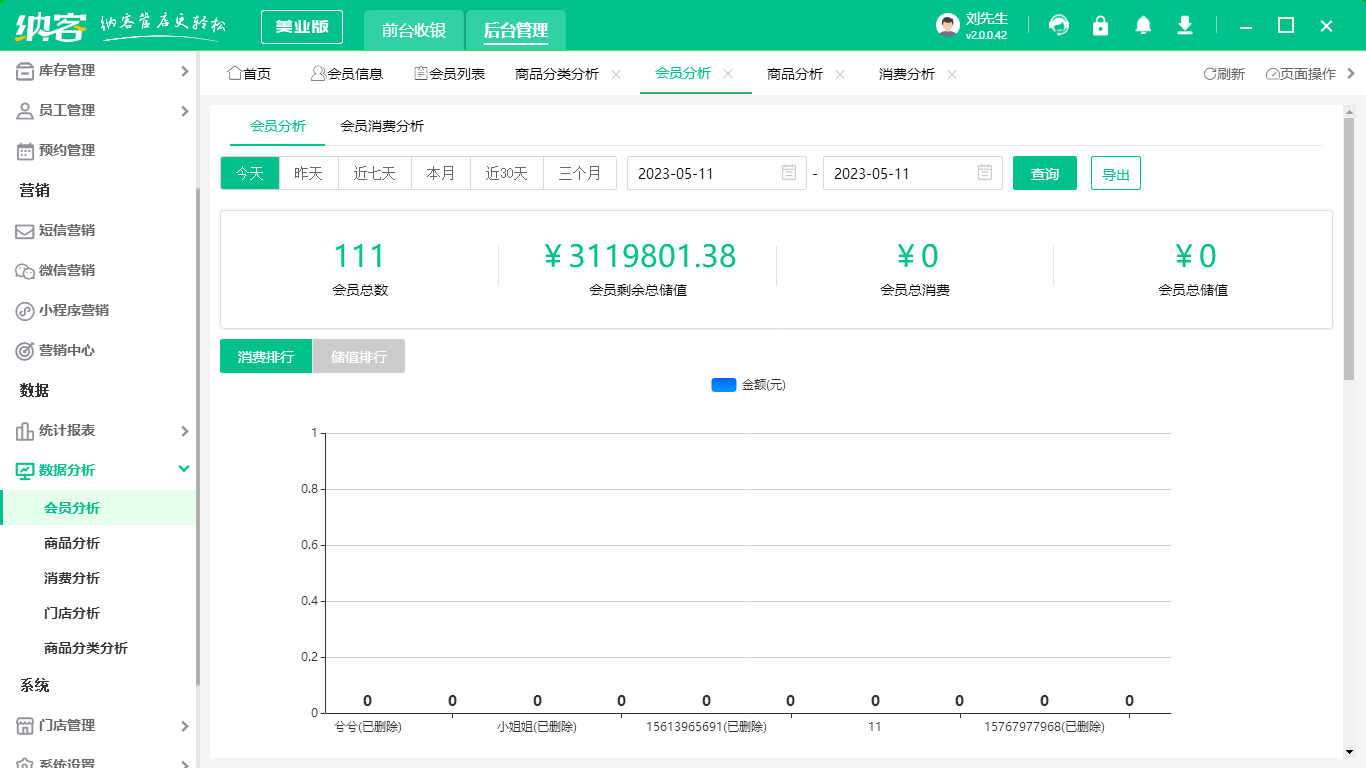
Task: Click the customer service headset icon
Action: [x=1059, y=26]
